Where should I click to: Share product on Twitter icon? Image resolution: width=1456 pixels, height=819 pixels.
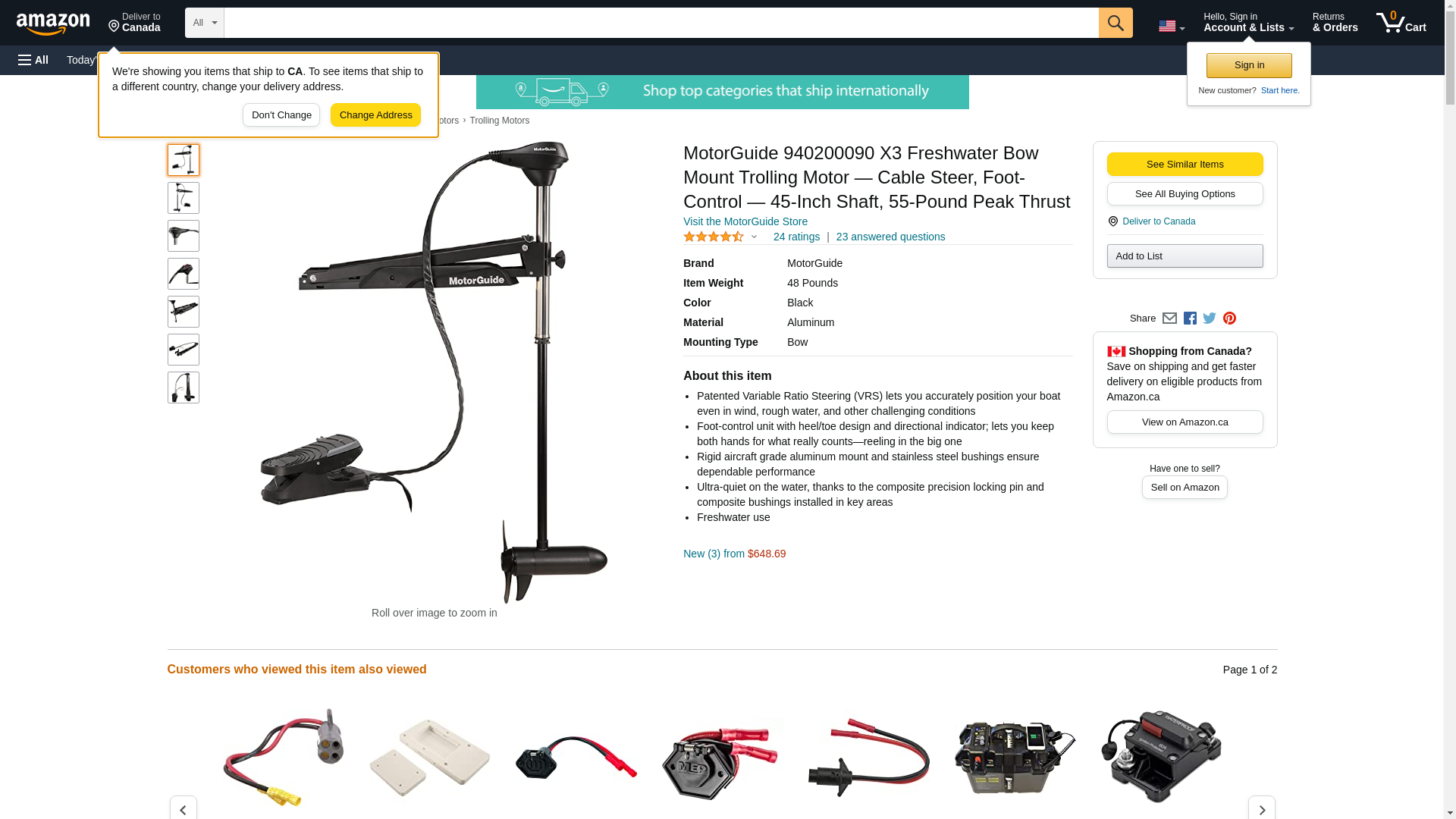[x=1210, y=318]
